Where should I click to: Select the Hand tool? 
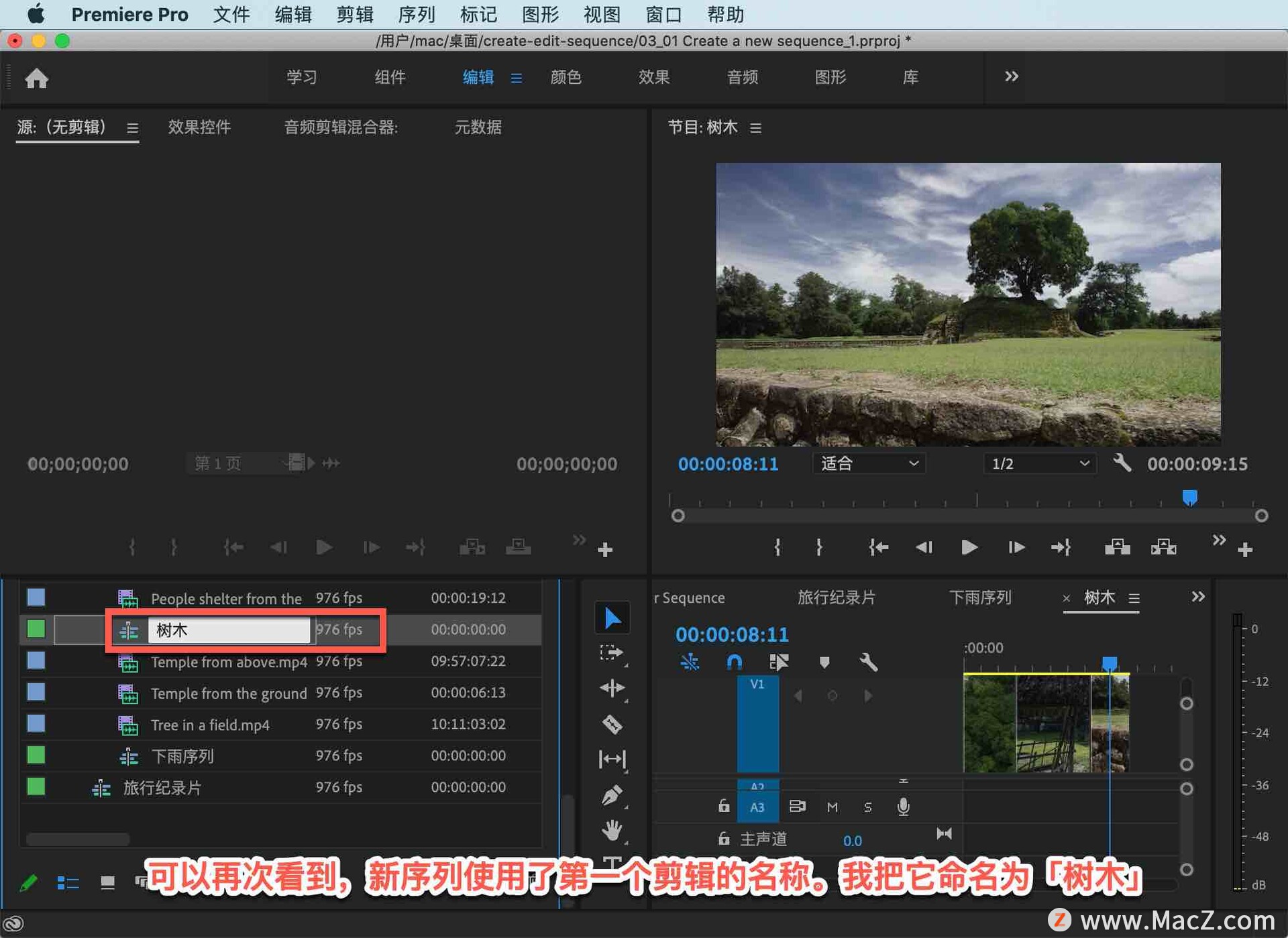coord(612,831)
